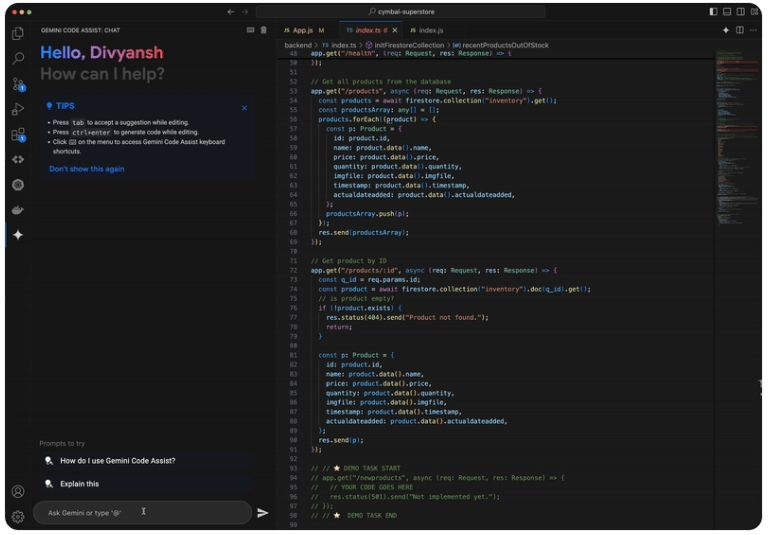Toggle the secondary side bar layout button

point(741,12)
